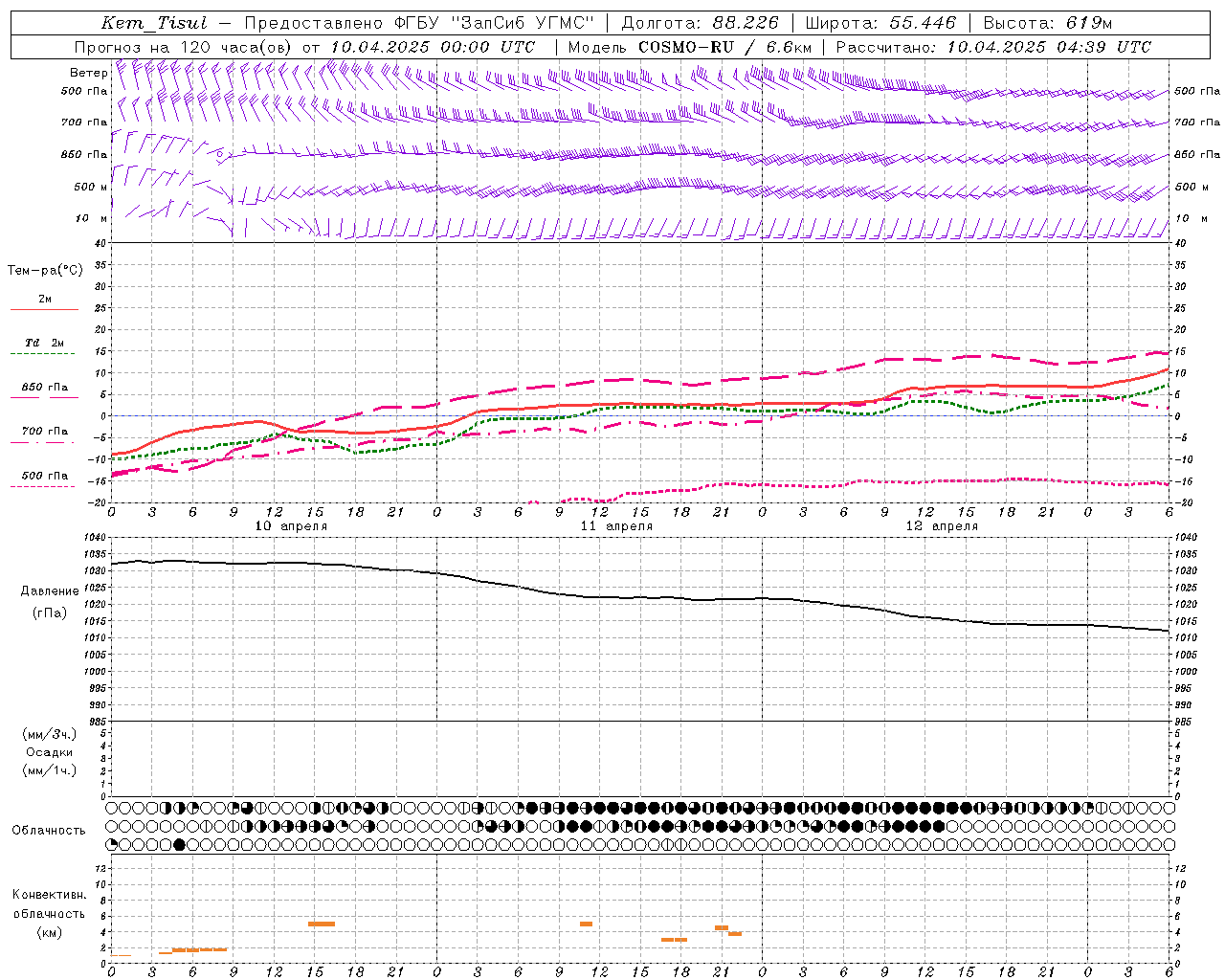Click the Давление panel label

pyautogui.click(x=50, y=591)
